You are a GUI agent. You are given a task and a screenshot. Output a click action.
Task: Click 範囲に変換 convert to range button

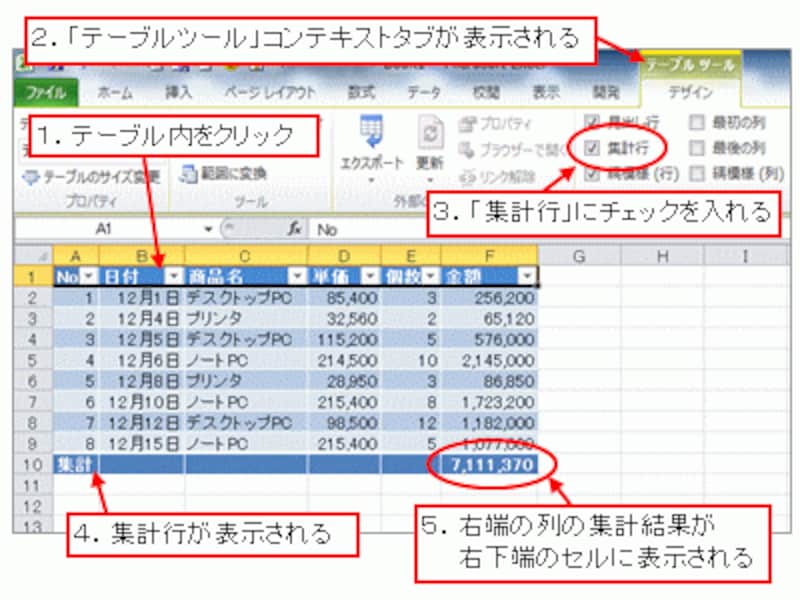click(x=222, y=174)
